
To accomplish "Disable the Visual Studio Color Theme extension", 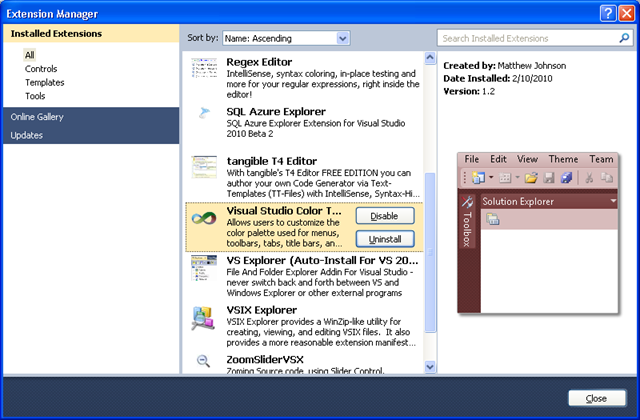I will click(385, 216).
